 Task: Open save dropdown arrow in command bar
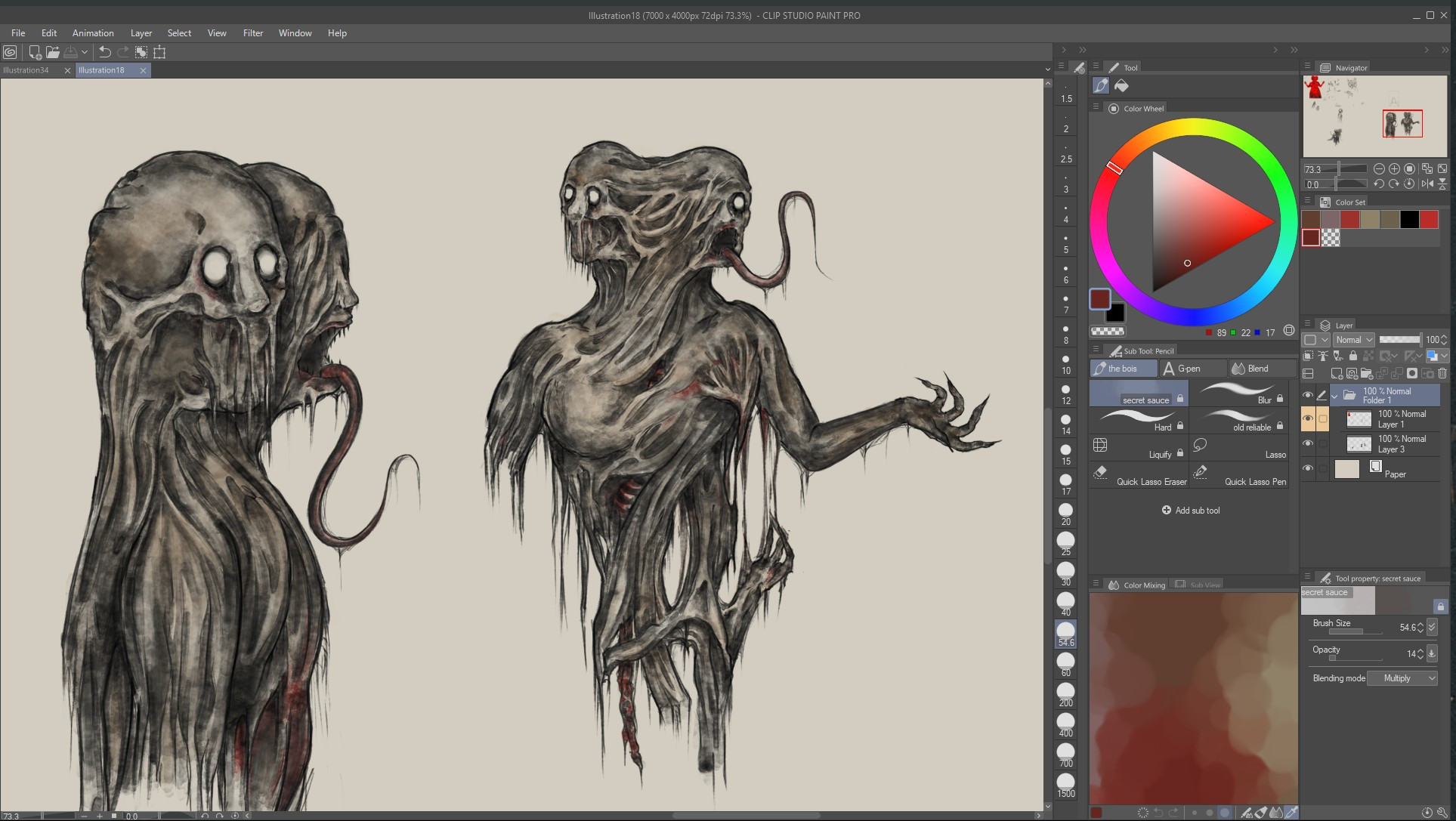click(x=85, y=52)
